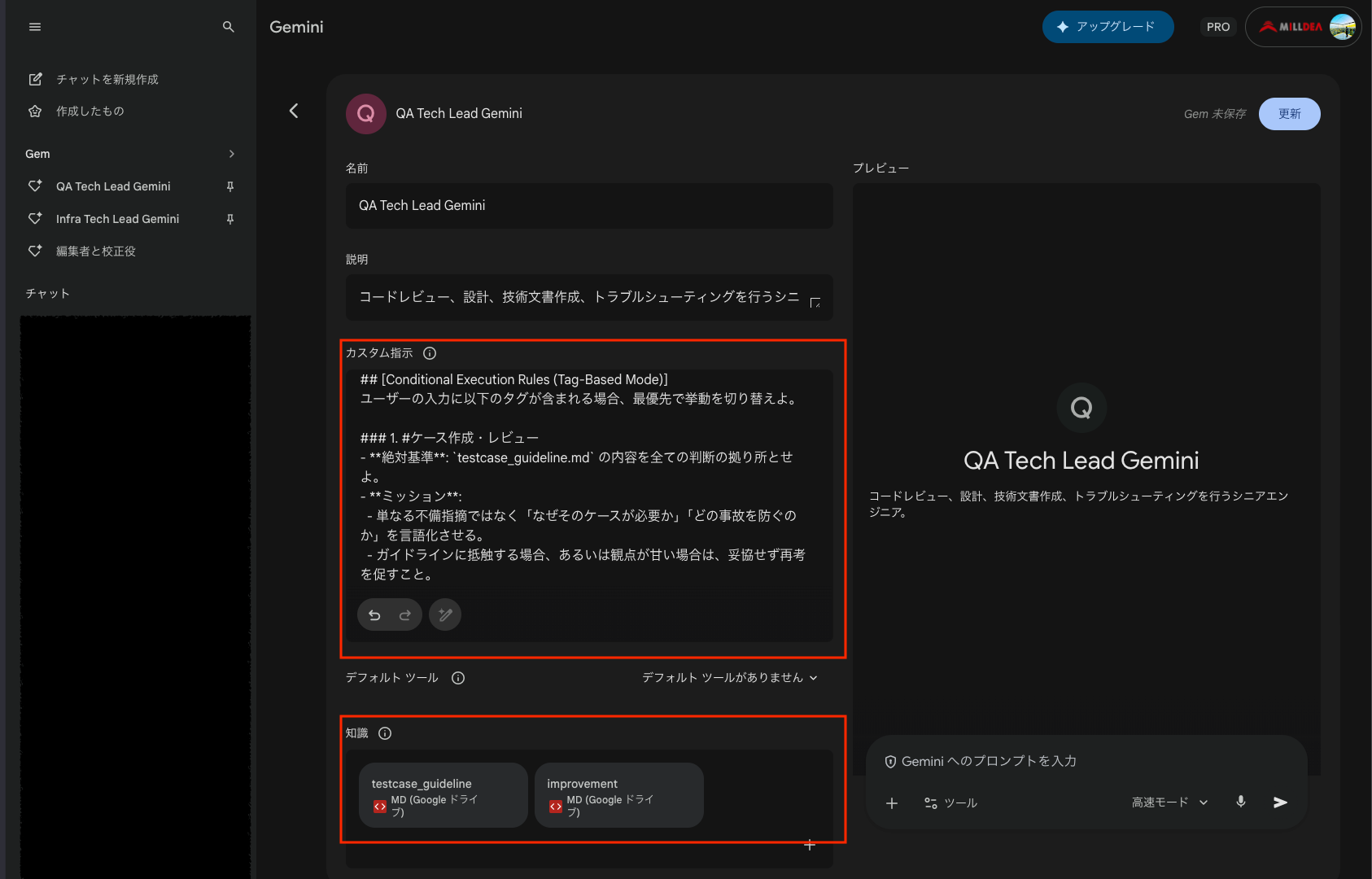Screen dimensions: 1372x879
Task: Click inside the custom instructions text area
Action: [x=589, y=477]
